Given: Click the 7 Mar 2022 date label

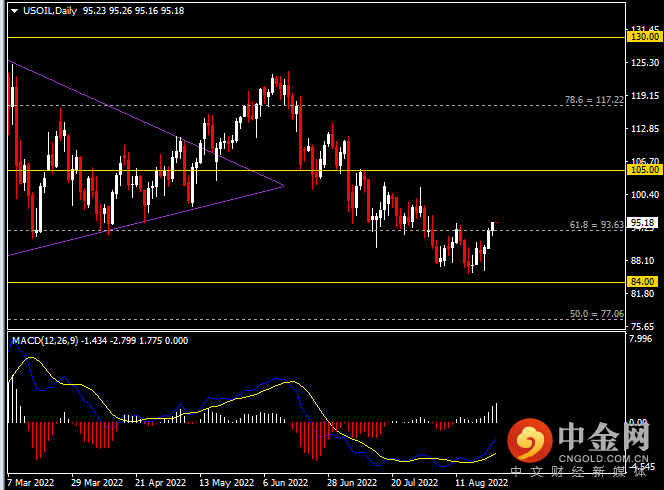Looking at the screenshot, I should [31, 483].
